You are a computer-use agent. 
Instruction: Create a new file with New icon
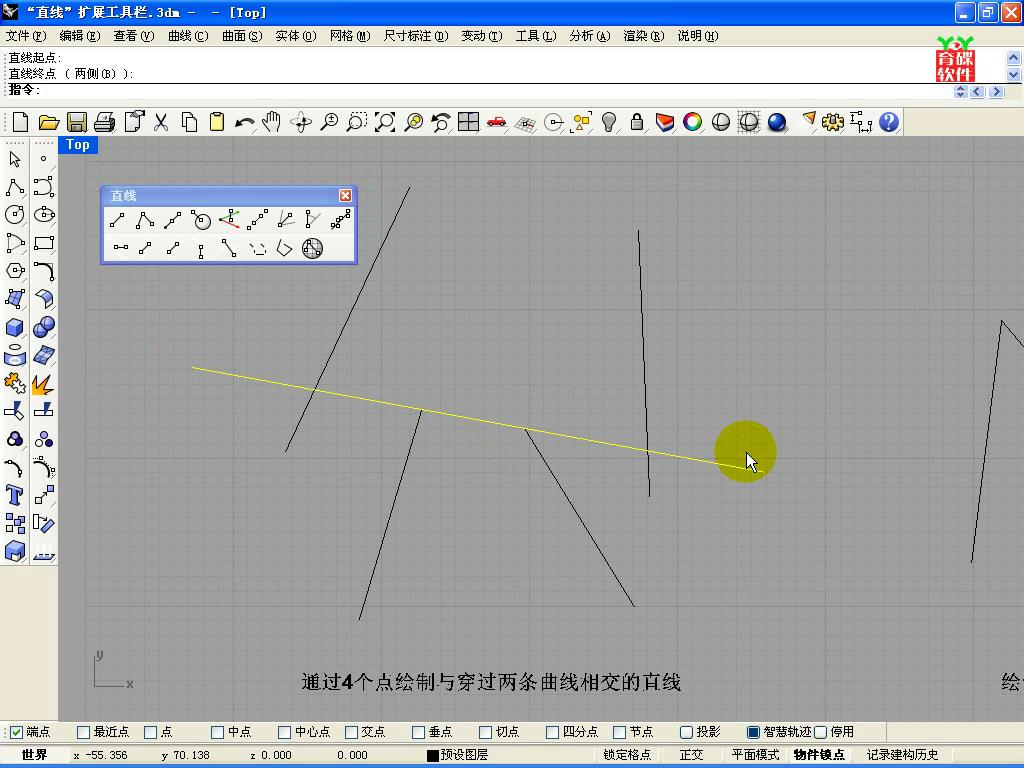[20, 122]
